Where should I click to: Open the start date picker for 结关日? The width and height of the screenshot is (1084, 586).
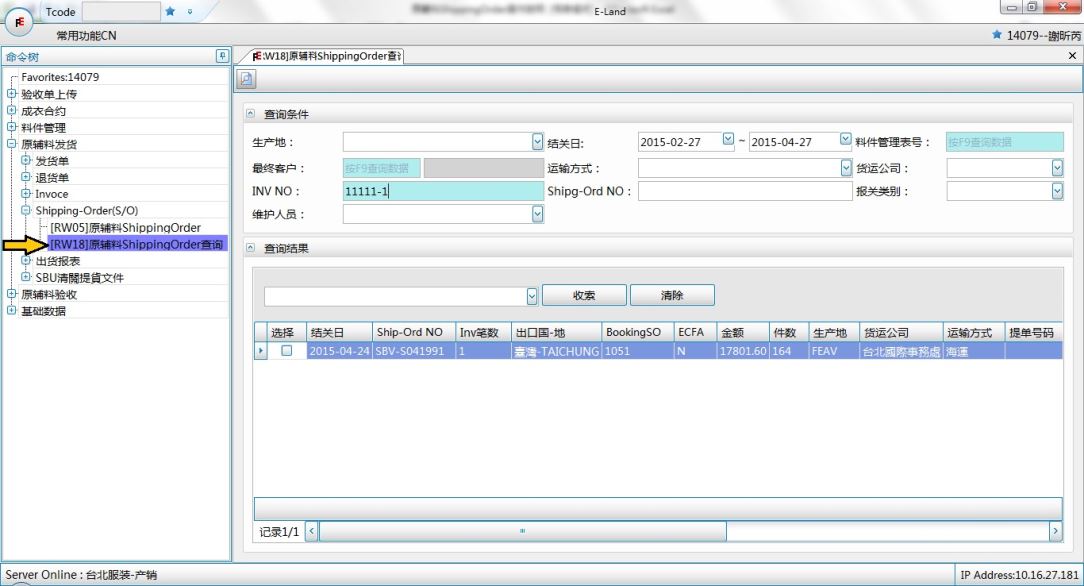click(727, 142)
